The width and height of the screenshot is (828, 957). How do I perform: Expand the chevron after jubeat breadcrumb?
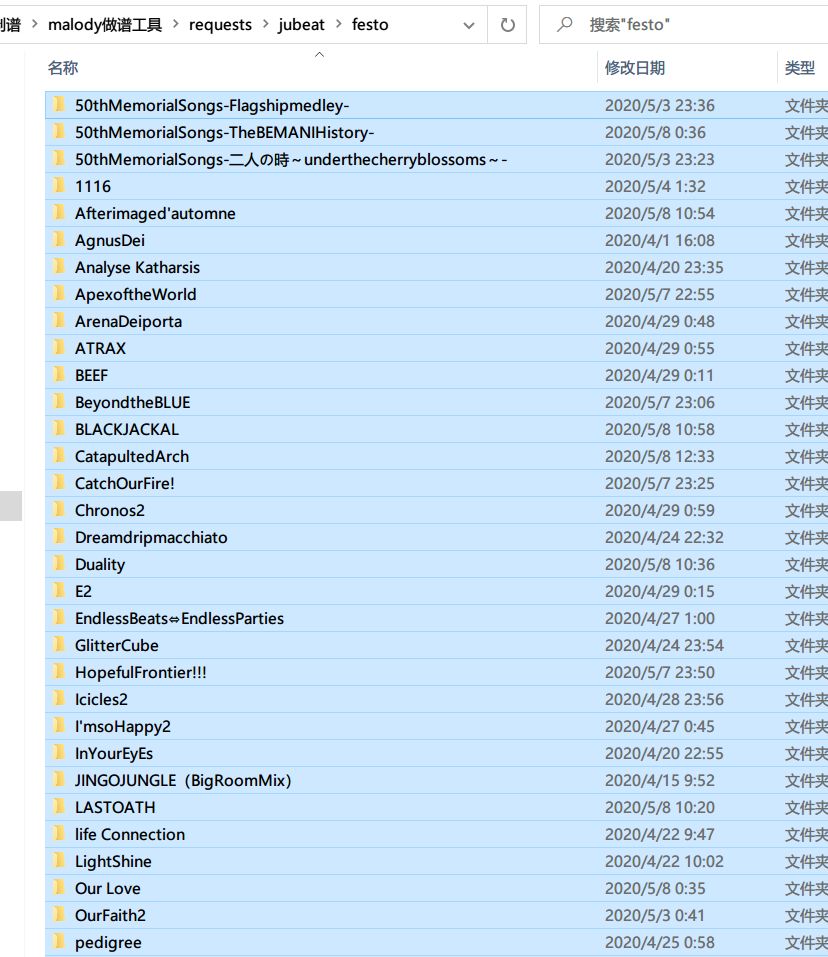point(339,24)
